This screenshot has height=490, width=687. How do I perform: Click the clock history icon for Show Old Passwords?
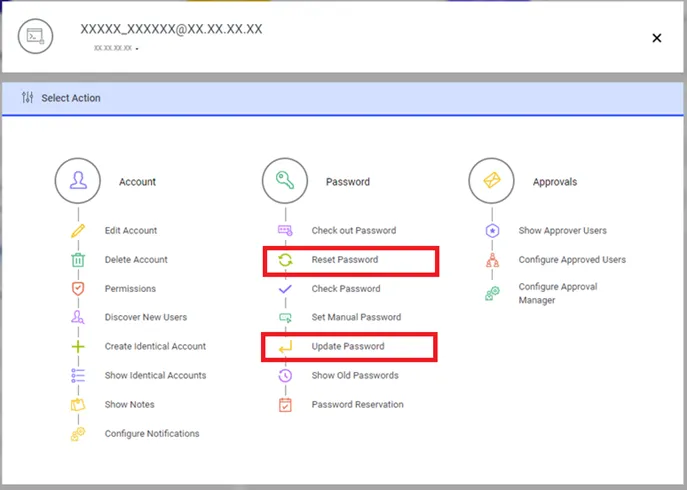285,376
